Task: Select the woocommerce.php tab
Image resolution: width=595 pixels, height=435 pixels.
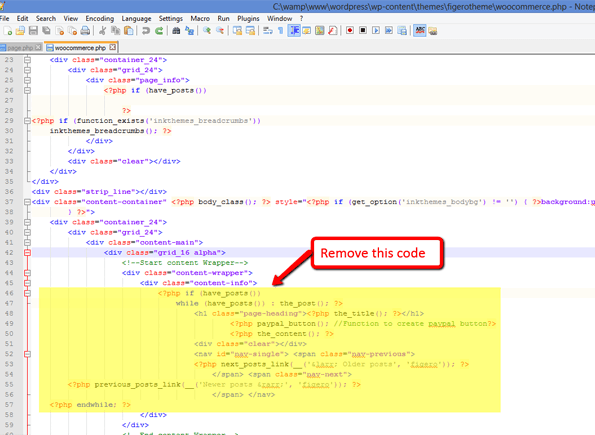Action: click(x=80, y=47)
